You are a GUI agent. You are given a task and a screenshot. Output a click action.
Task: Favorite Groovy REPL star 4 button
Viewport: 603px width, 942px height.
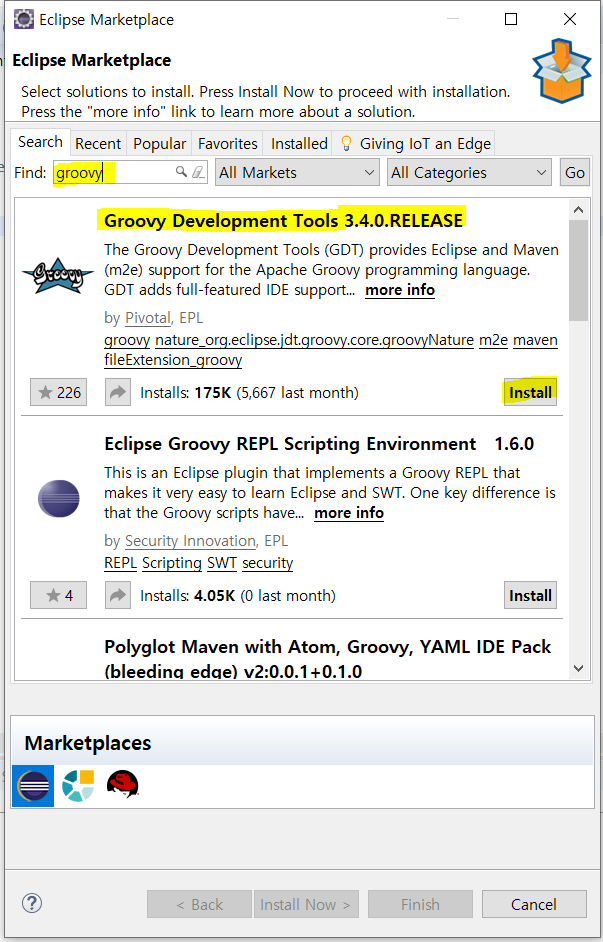[59, 595]
